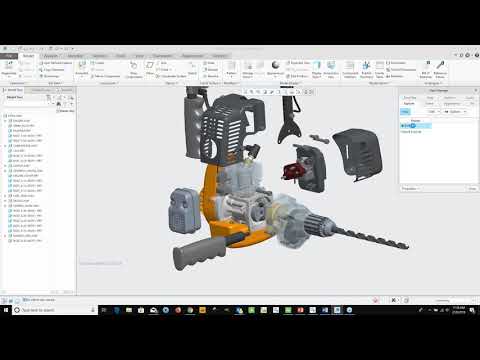Open the Simp Rep tab in View Manager
The width and height of the screenshot is (480, 360).
tap(410, 98)
